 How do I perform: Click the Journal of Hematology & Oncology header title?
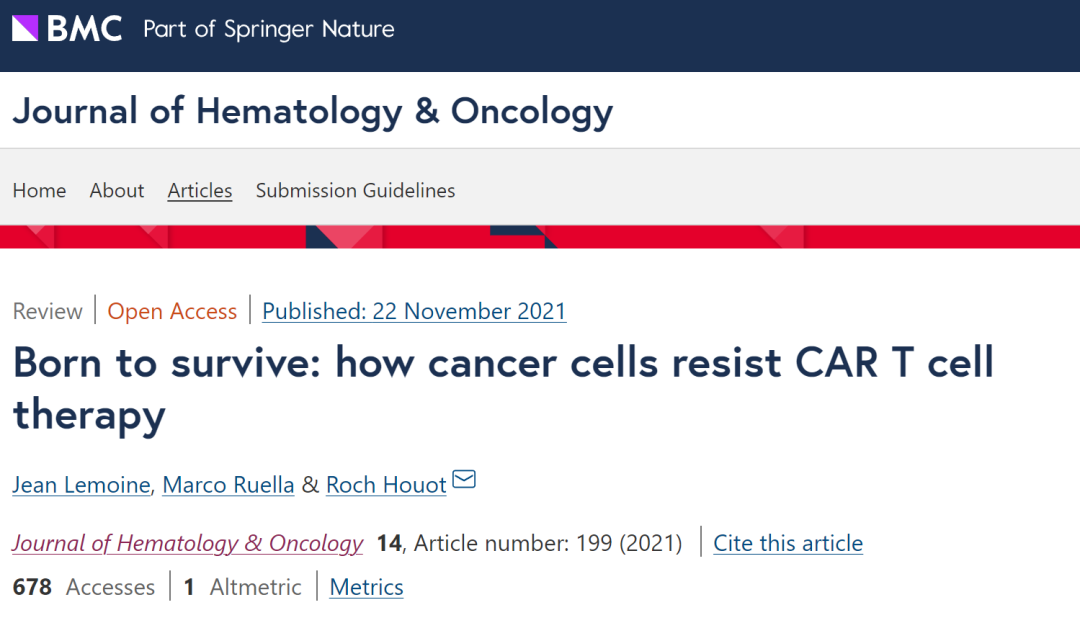[x=313, y=111]
